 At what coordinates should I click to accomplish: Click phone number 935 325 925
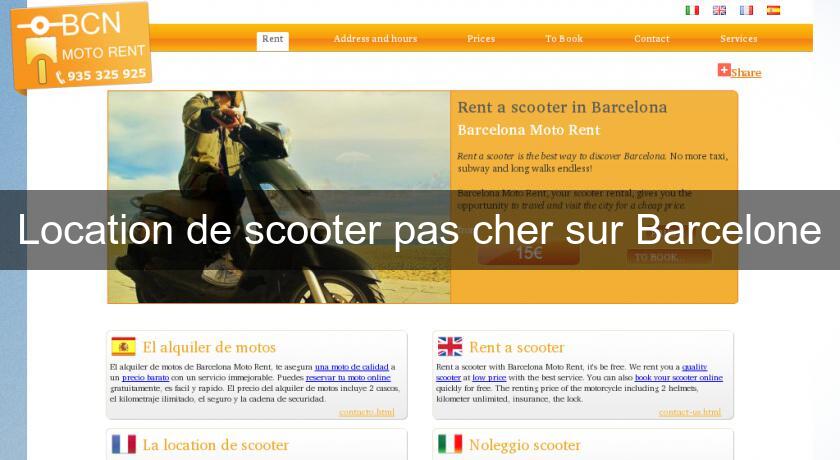(106, 74)
